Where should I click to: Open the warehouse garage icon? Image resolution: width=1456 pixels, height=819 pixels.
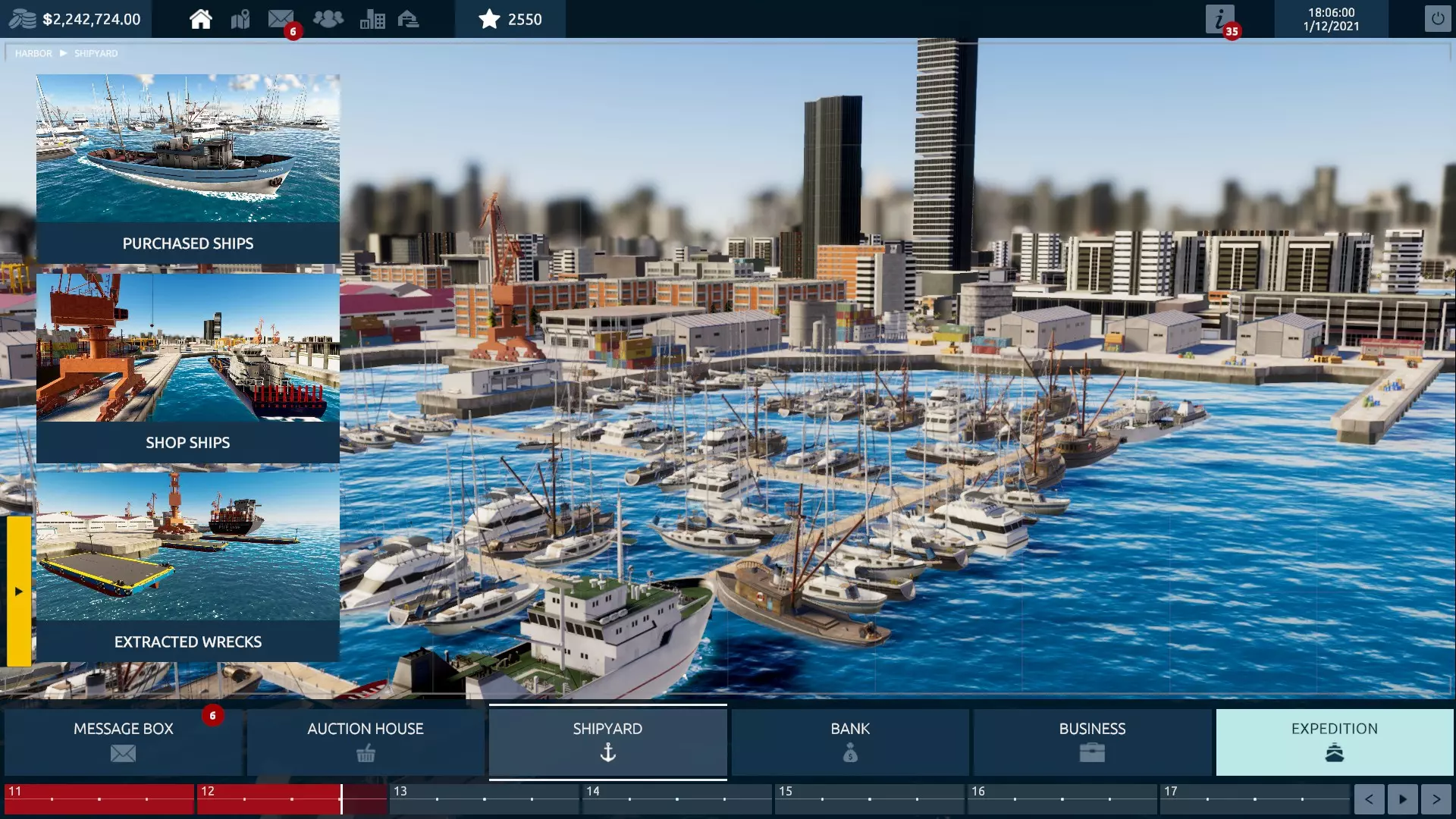click(408, 19)
